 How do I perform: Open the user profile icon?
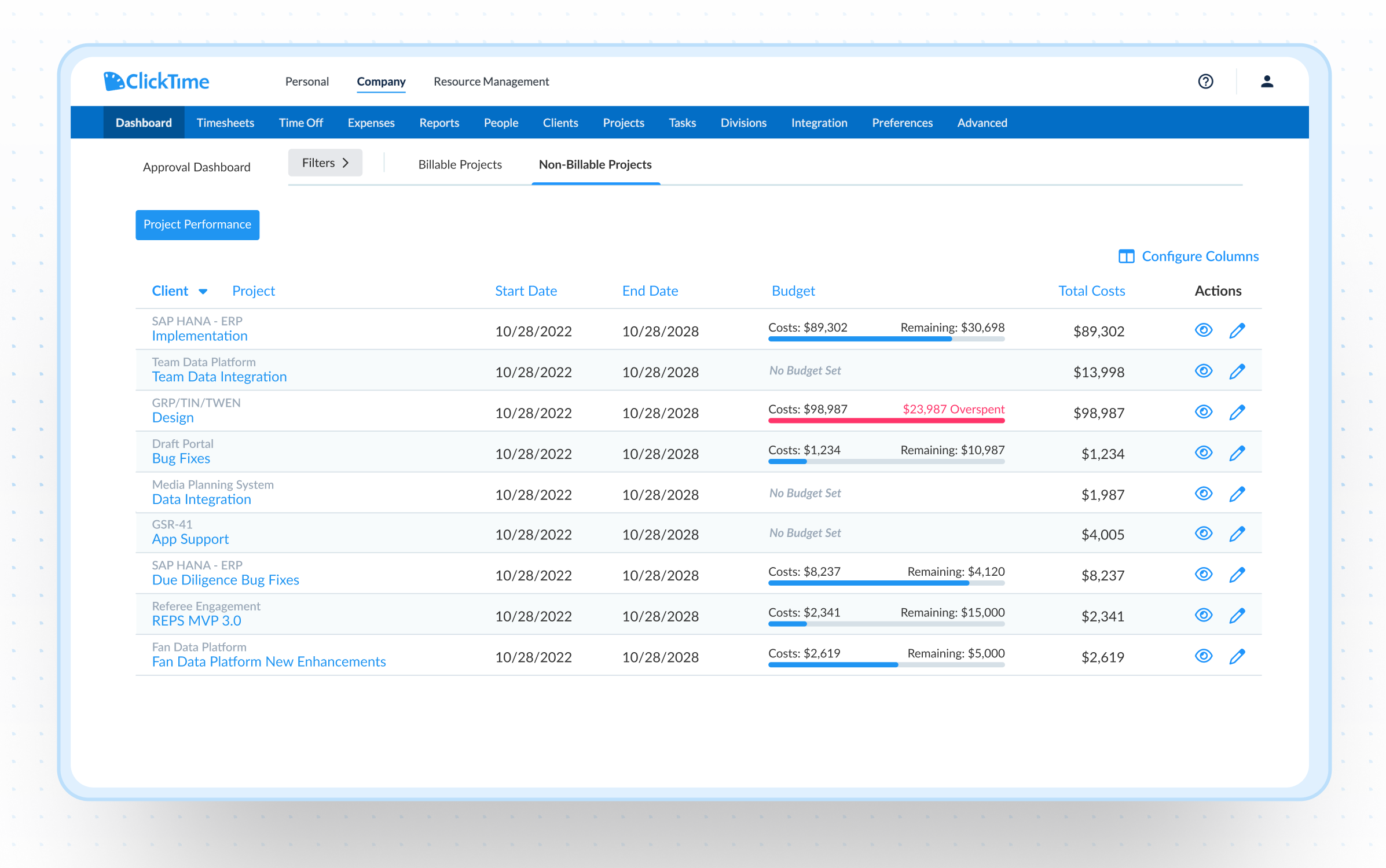coord(1266,82)
